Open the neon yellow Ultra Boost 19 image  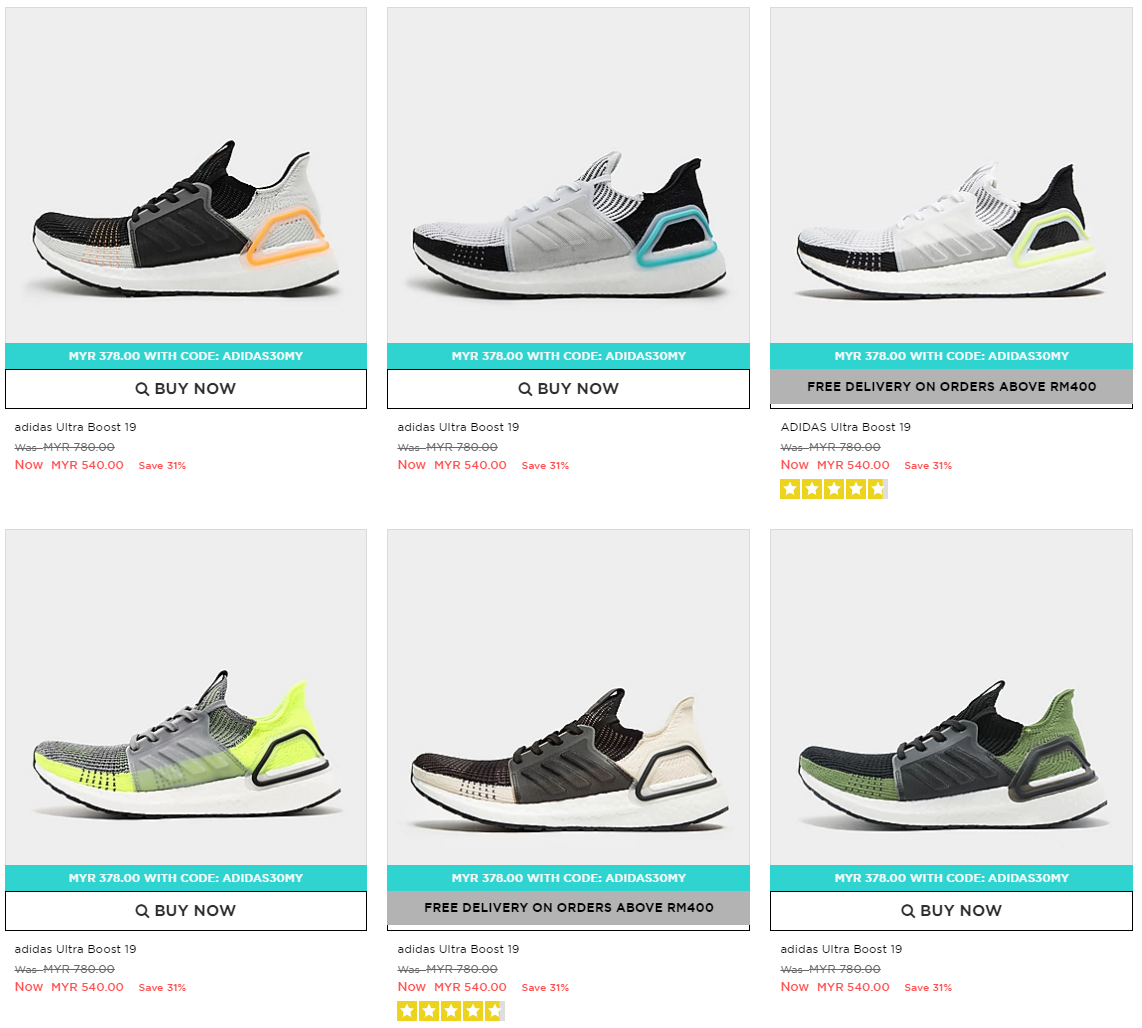click(x=186, y=697)
